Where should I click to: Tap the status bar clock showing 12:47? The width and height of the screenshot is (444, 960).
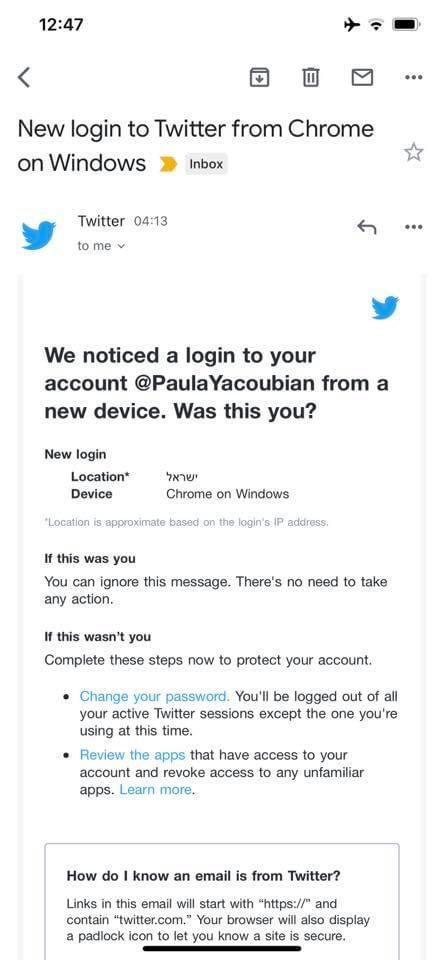[x=61, y=24]
